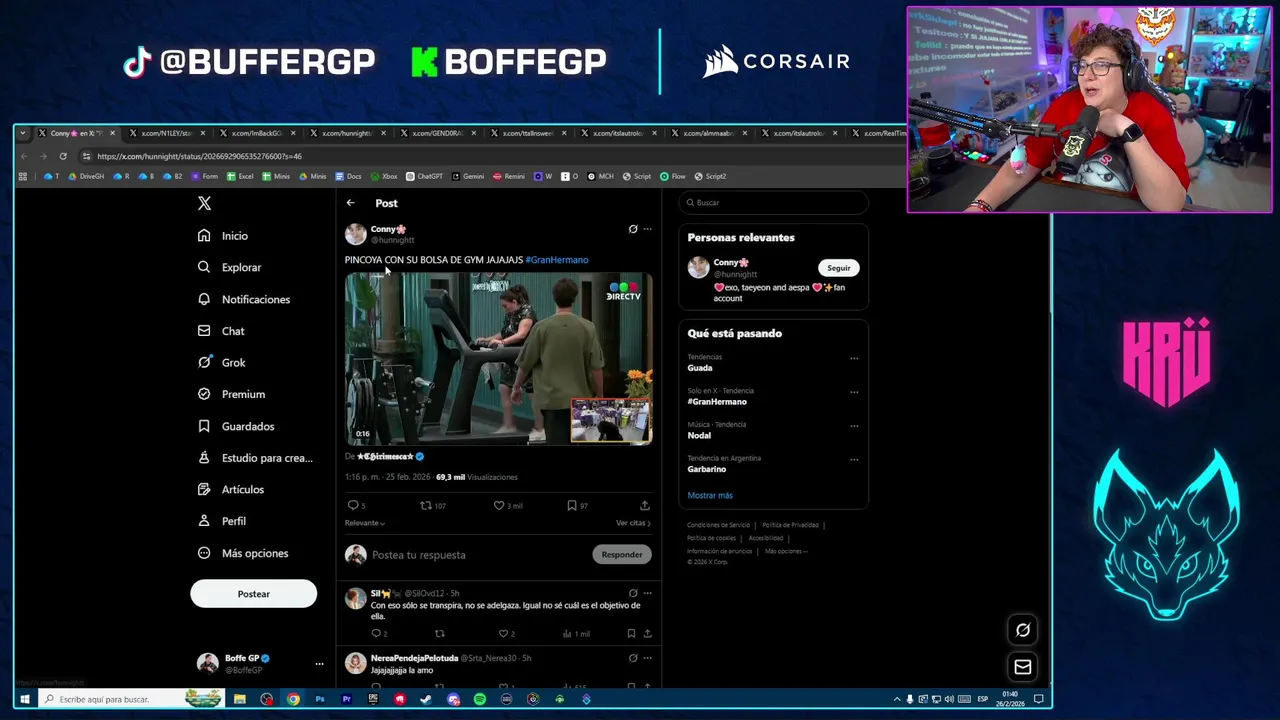The width and height of the screenshot is (1280, 720).
Task: Open the Relevante sort dropdown
Action: [x=365, y=523]
